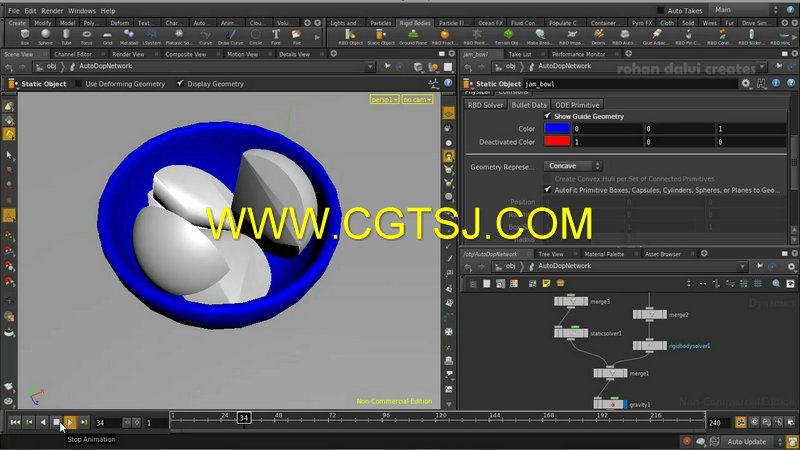Toggle AutoFit Primitive Boxes checkbox
This screenshot has height=450, width=800.
[547, 190]
